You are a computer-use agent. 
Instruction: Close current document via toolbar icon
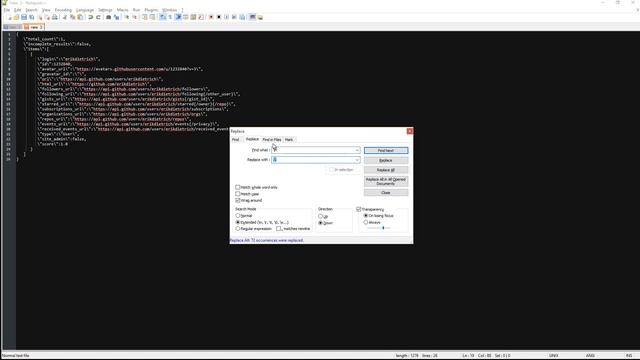pos(40,17)
